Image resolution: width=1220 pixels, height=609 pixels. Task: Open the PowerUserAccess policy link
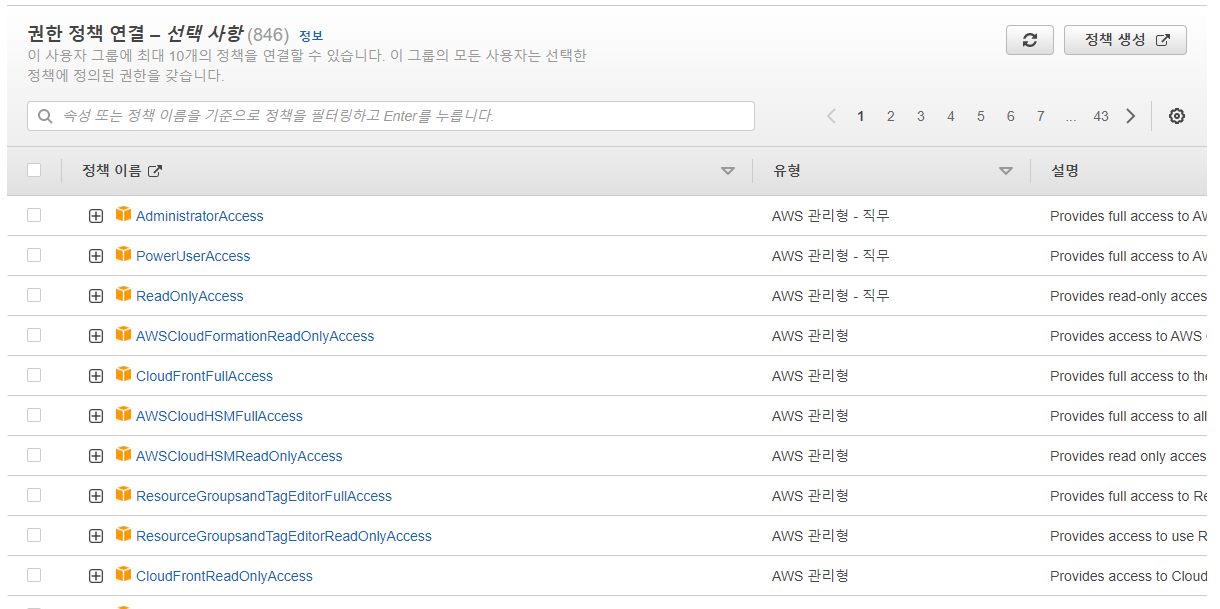point(193,256)
